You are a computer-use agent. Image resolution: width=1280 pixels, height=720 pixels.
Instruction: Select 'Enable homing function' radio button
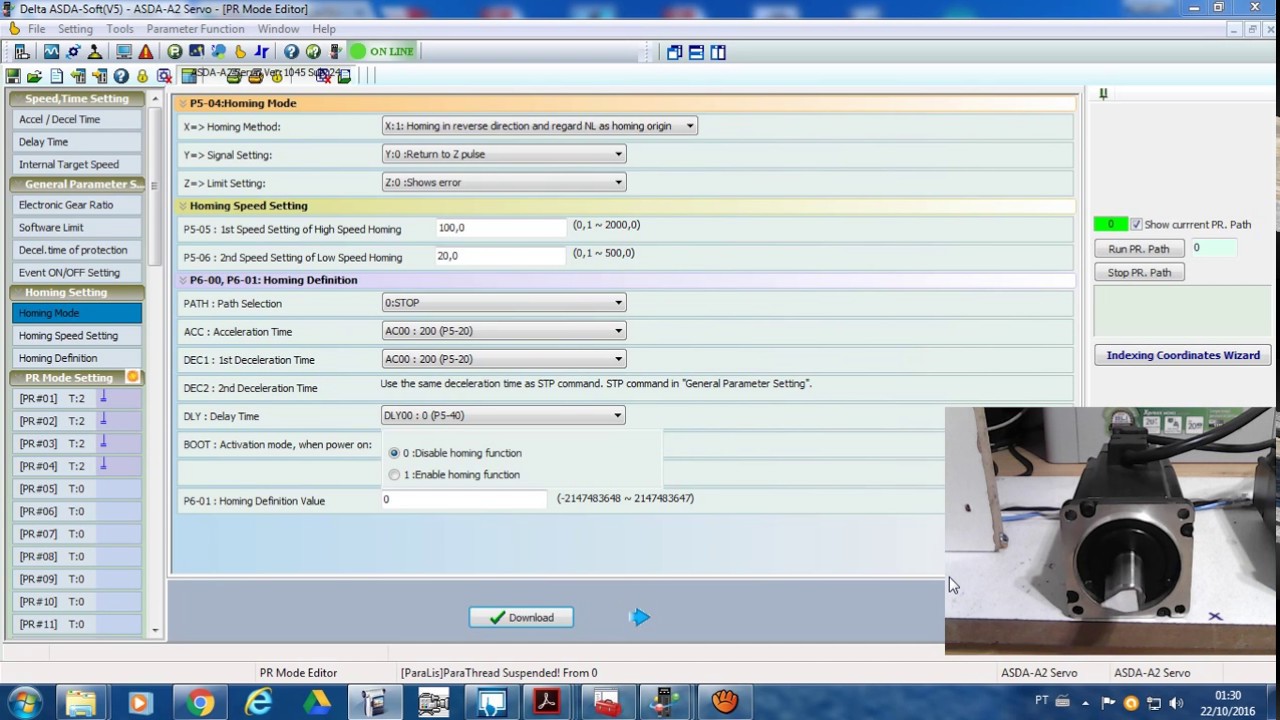coord(394,475)
